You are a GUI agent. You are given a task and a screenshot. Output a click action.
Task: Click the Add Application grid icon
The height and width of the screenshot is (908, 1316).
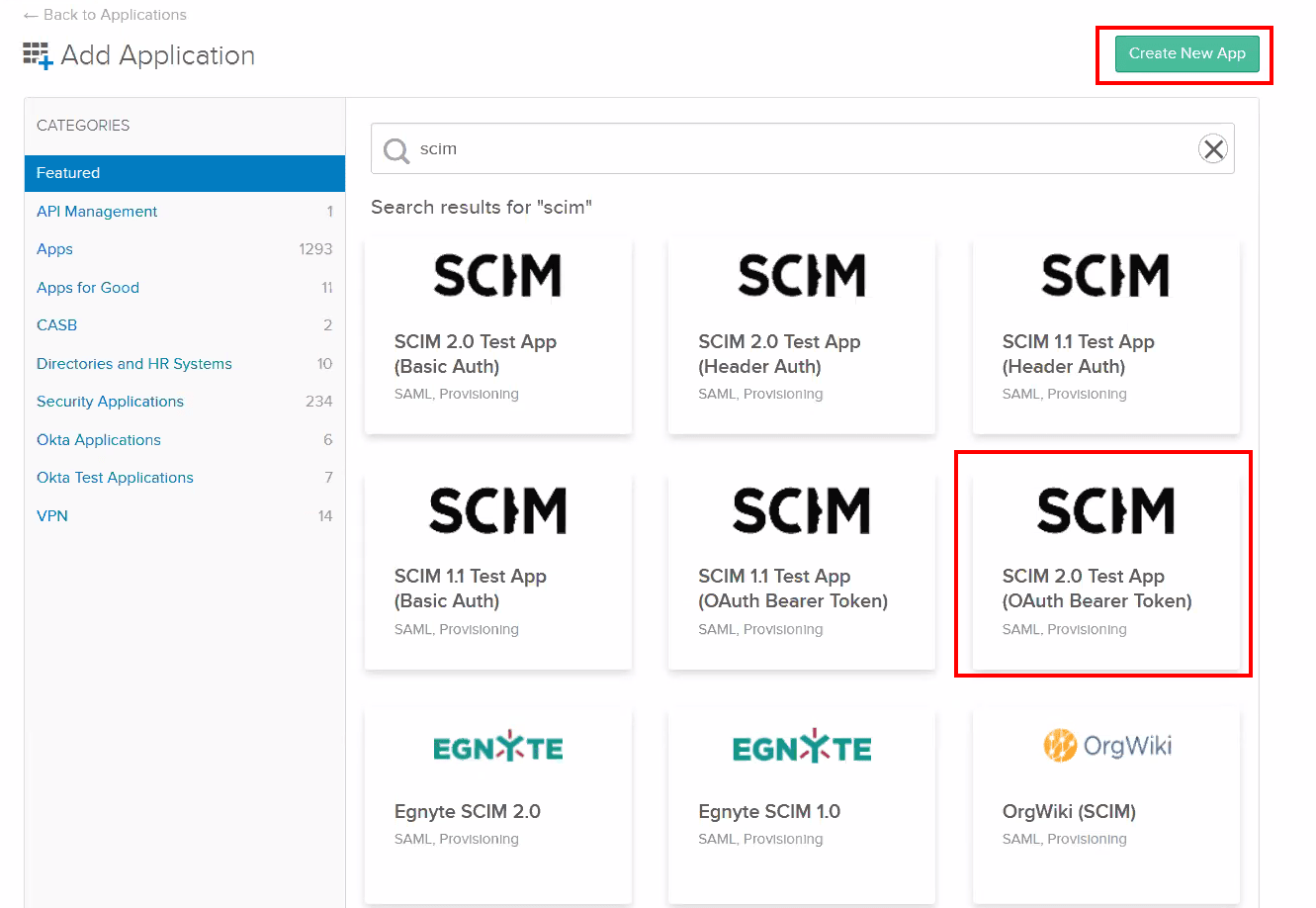click(35, 55)
